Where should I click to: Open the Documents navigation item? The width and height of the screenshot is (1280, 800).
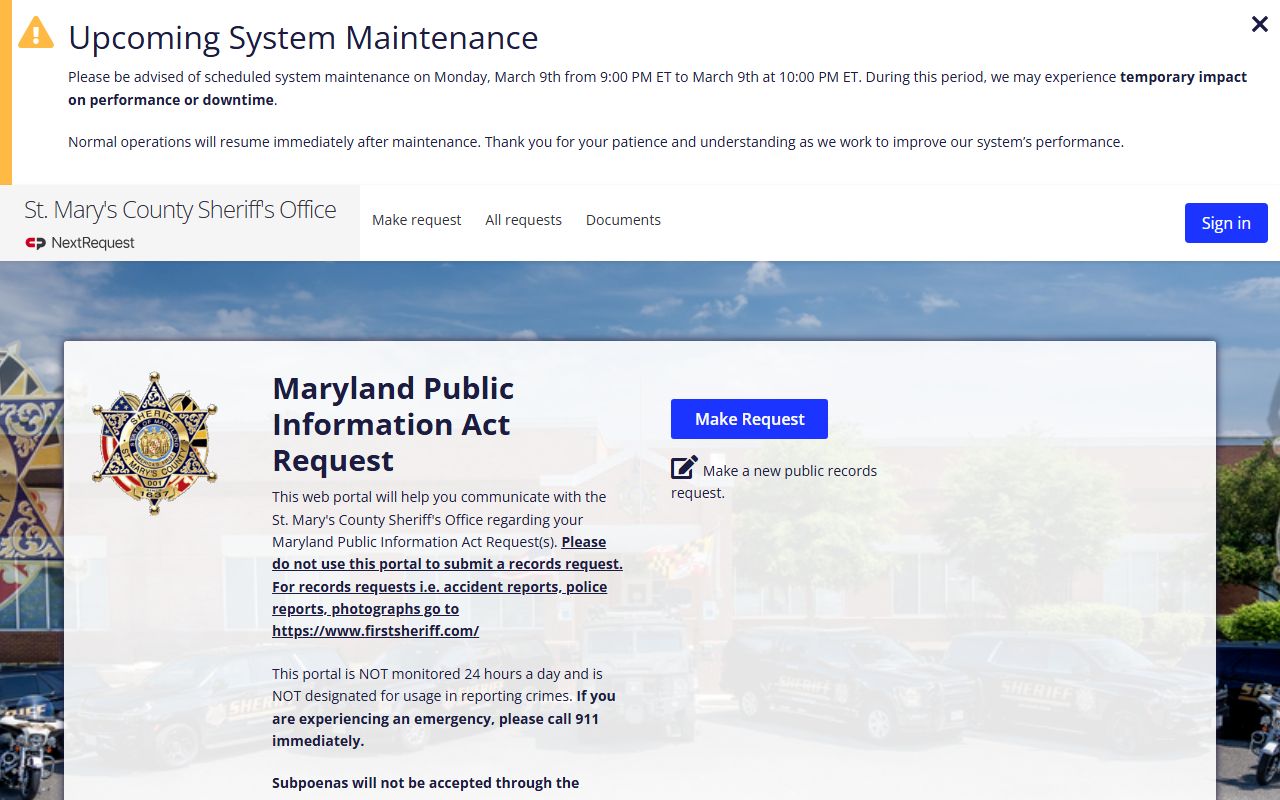pos(623,220)
